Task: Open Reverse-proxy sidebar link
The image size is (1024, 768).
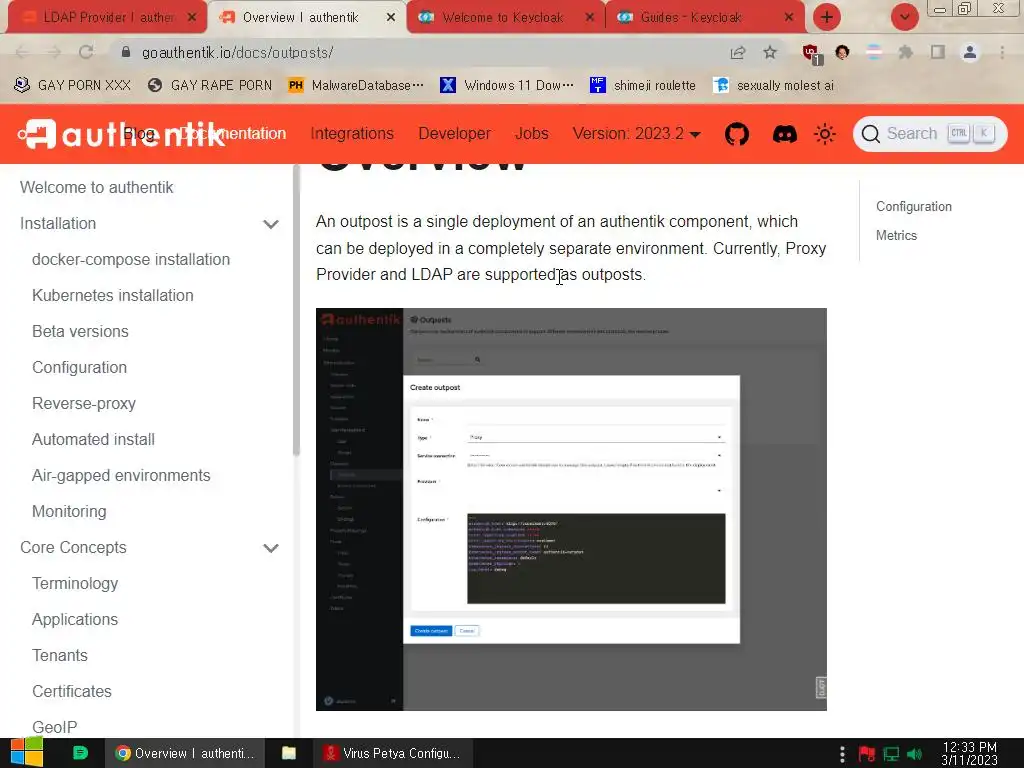Action: coord(84,404)
